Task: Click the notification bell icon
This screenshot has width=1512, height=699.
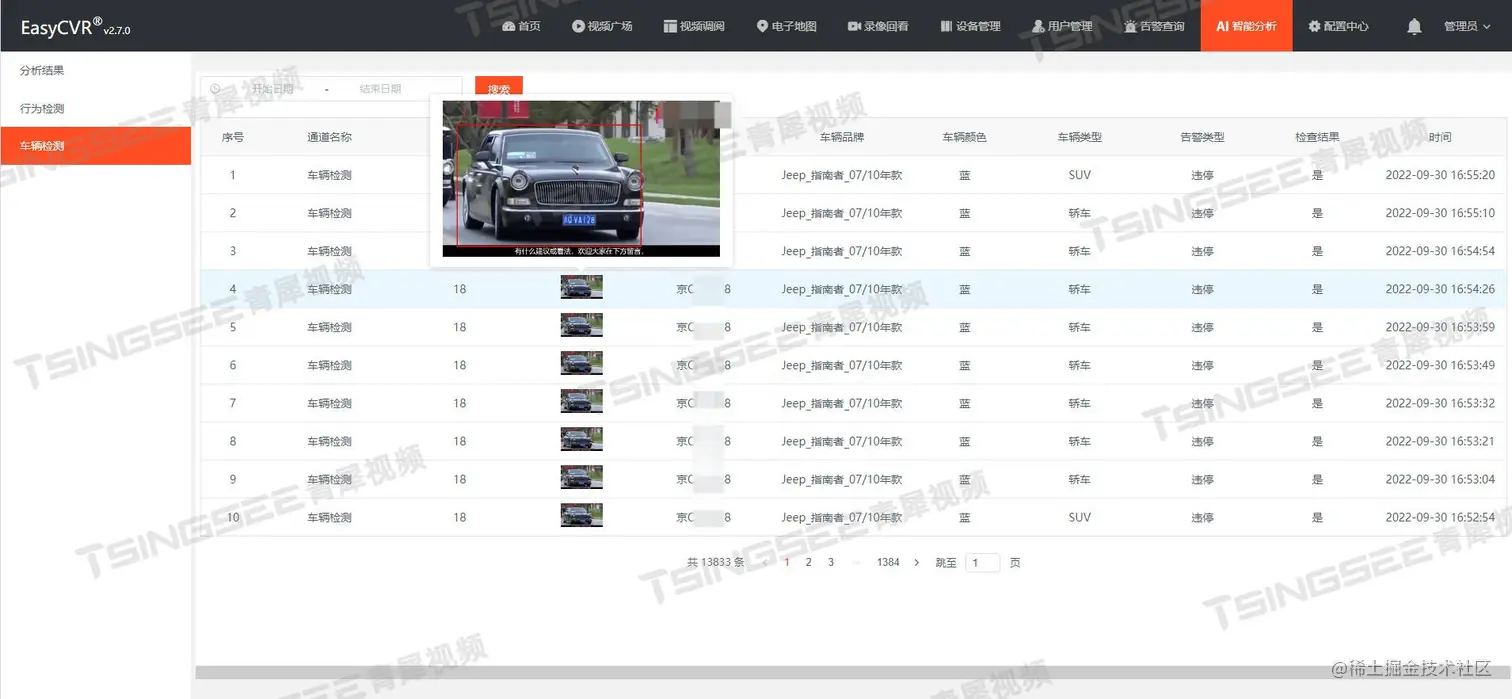Action: pyautogui.click(x=1414, y=27)
